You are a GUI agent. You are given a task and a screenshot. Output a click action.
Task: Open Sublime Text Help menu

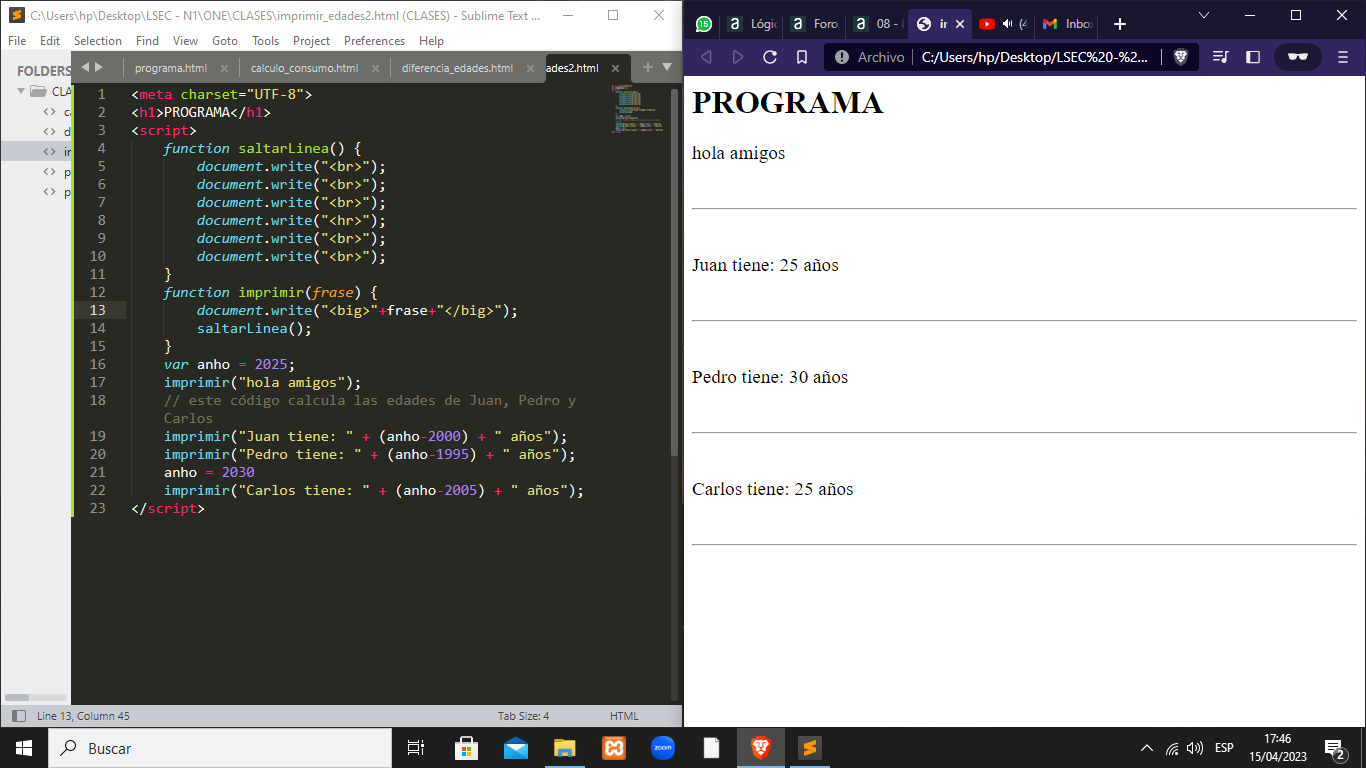pos(431,41)
